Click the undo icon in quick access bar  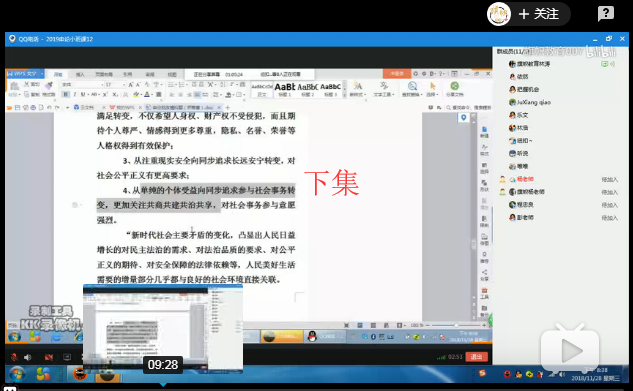click(x=49, y=107)
